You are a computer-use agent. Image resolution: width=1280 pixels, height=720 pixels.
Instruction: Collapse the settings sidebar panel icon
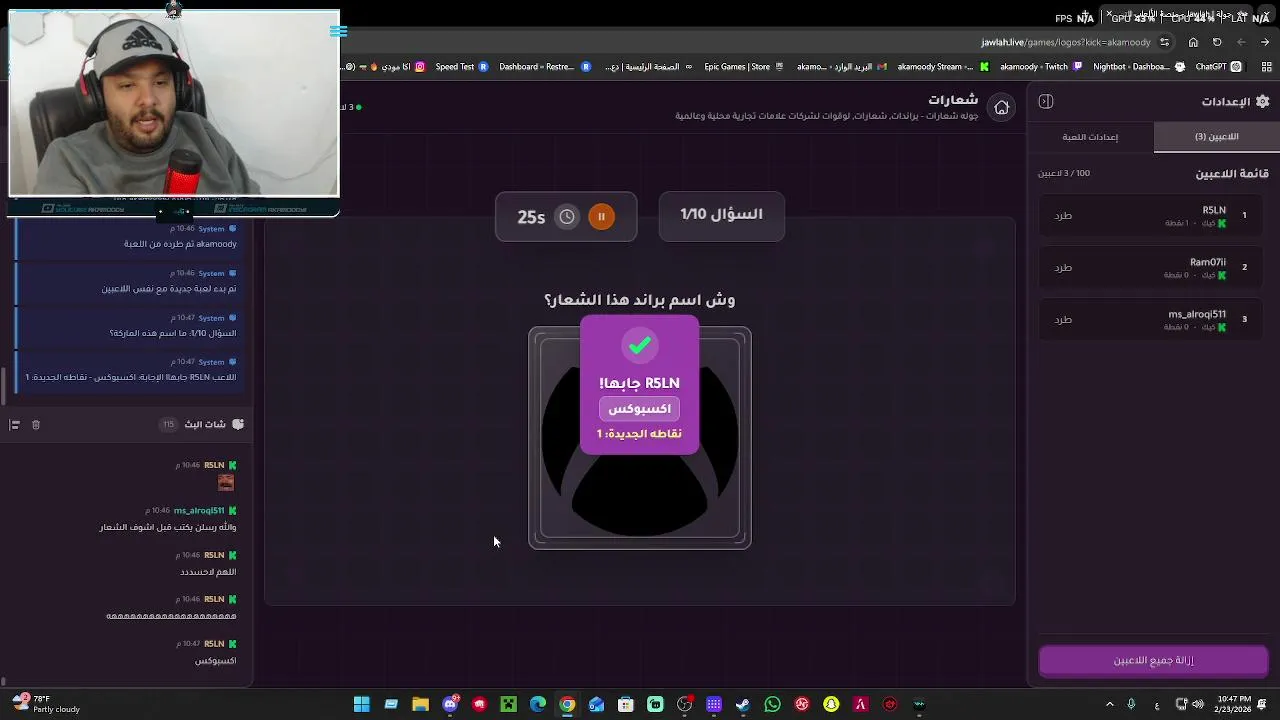pos(1046,101)
